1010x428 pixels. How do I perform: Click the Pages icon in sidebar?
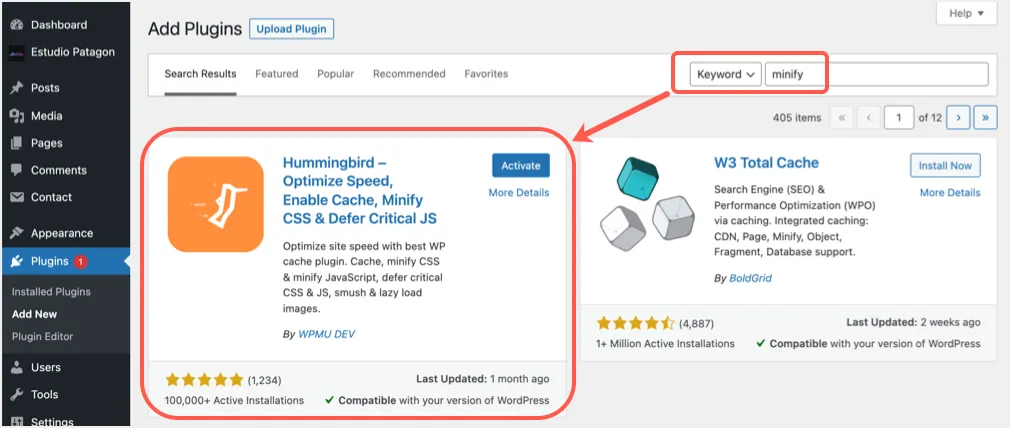[16, 143]
